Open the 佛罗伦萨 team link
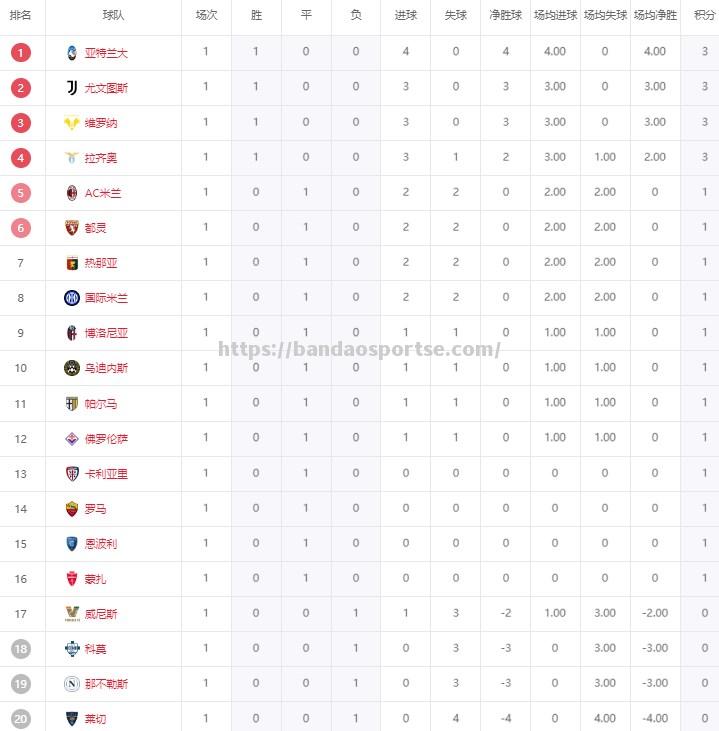Image resolution: width=719 pixels, height=731 pixels. click(106, 439)
